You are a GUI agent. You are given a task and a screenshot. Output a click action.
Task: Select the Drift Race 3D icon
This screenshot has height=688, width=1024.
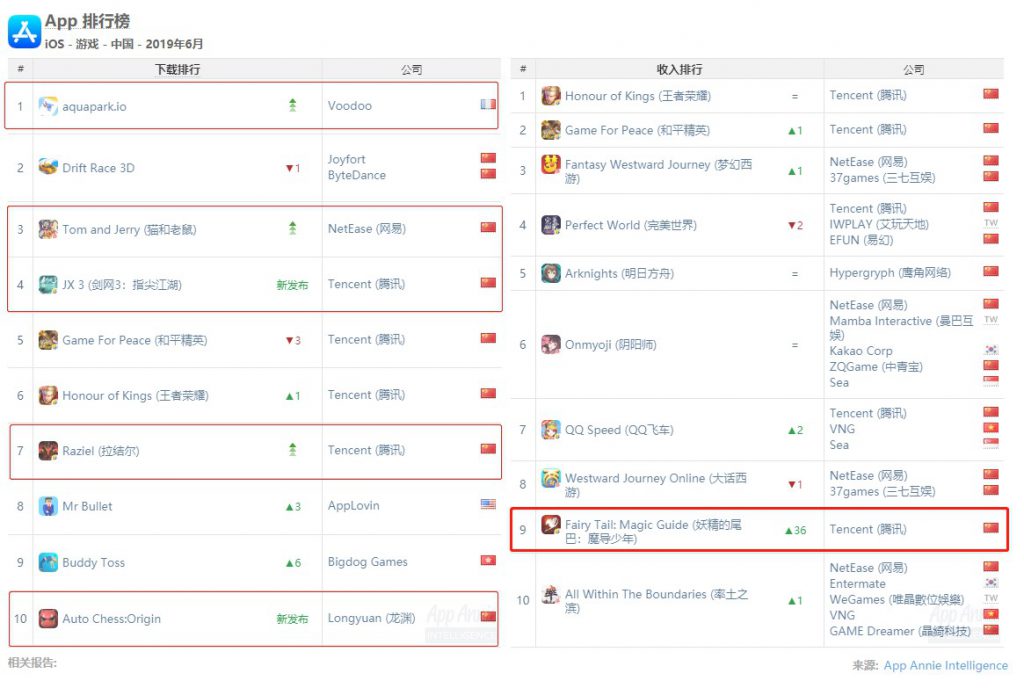pos(48,167)
